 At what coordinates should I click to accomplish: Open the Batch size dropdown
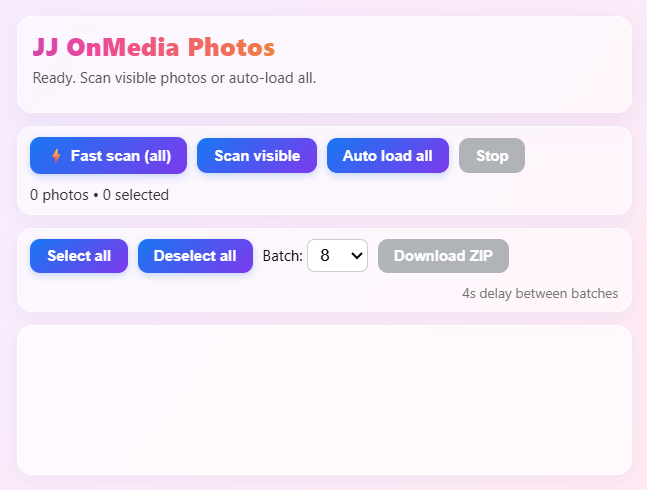tap(338, 256)
